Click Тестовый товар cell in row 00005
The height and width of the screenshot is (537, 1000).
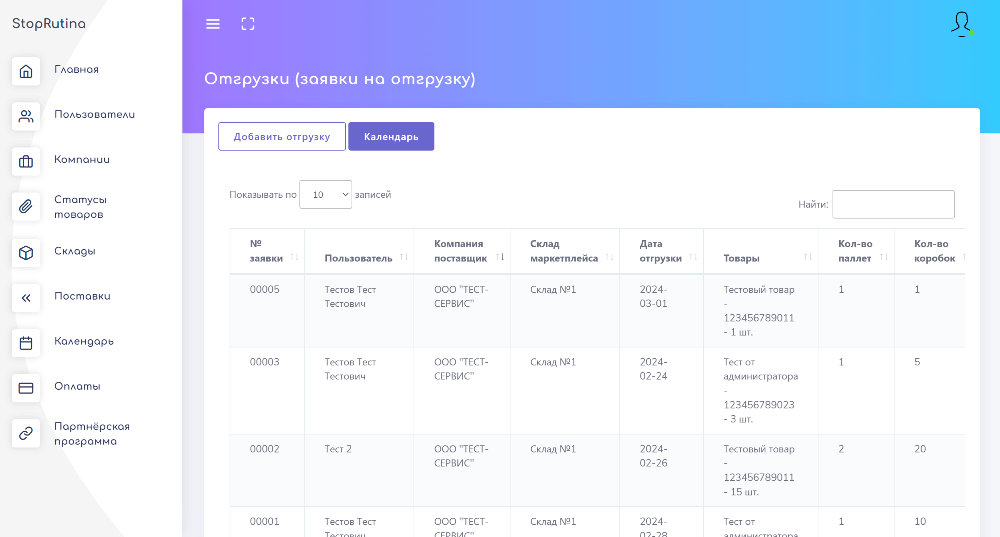tap(759, 311)
